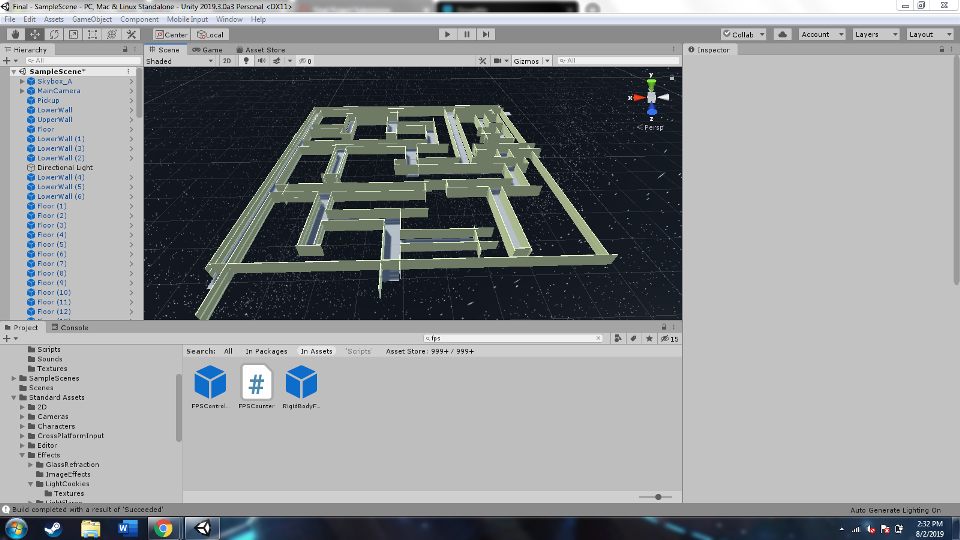The width and height of the screenshot is (960, 540).
Task: Select the Move tool
Action: (34, 34)
